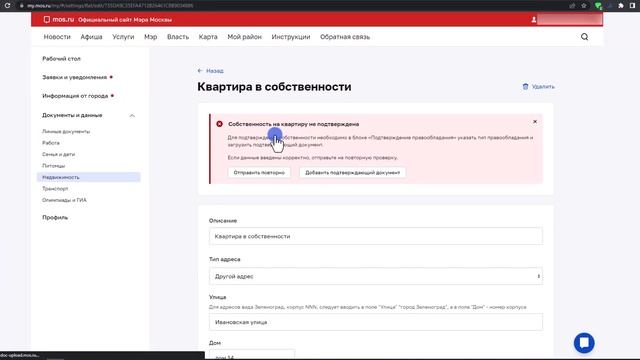
Task: Open the Мой район menu item
Action: click(x=244, y=37)
